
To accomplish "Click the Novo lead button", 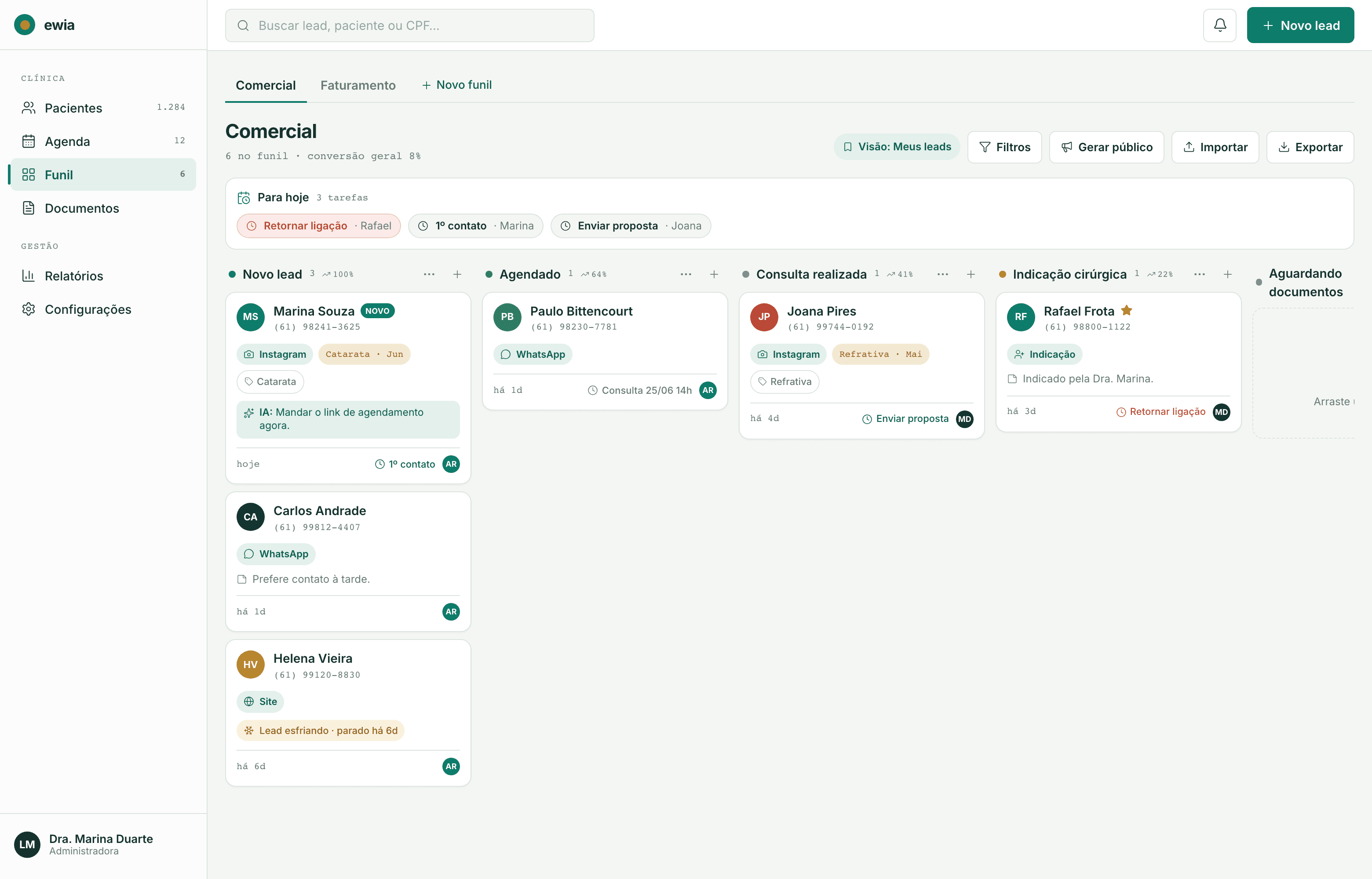I will coord(1300,25).
